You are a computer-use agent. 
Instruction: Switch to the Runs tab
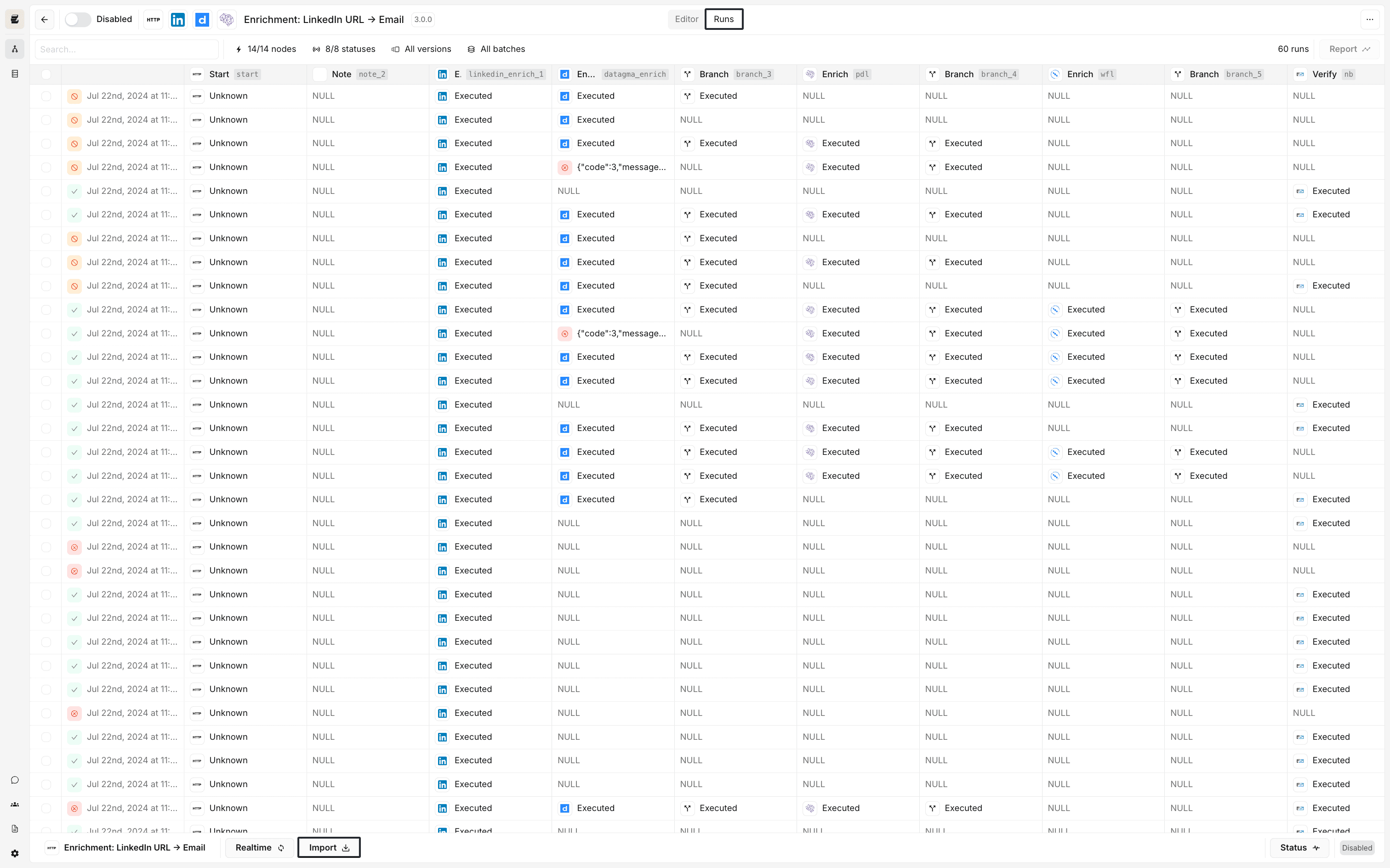723,19
